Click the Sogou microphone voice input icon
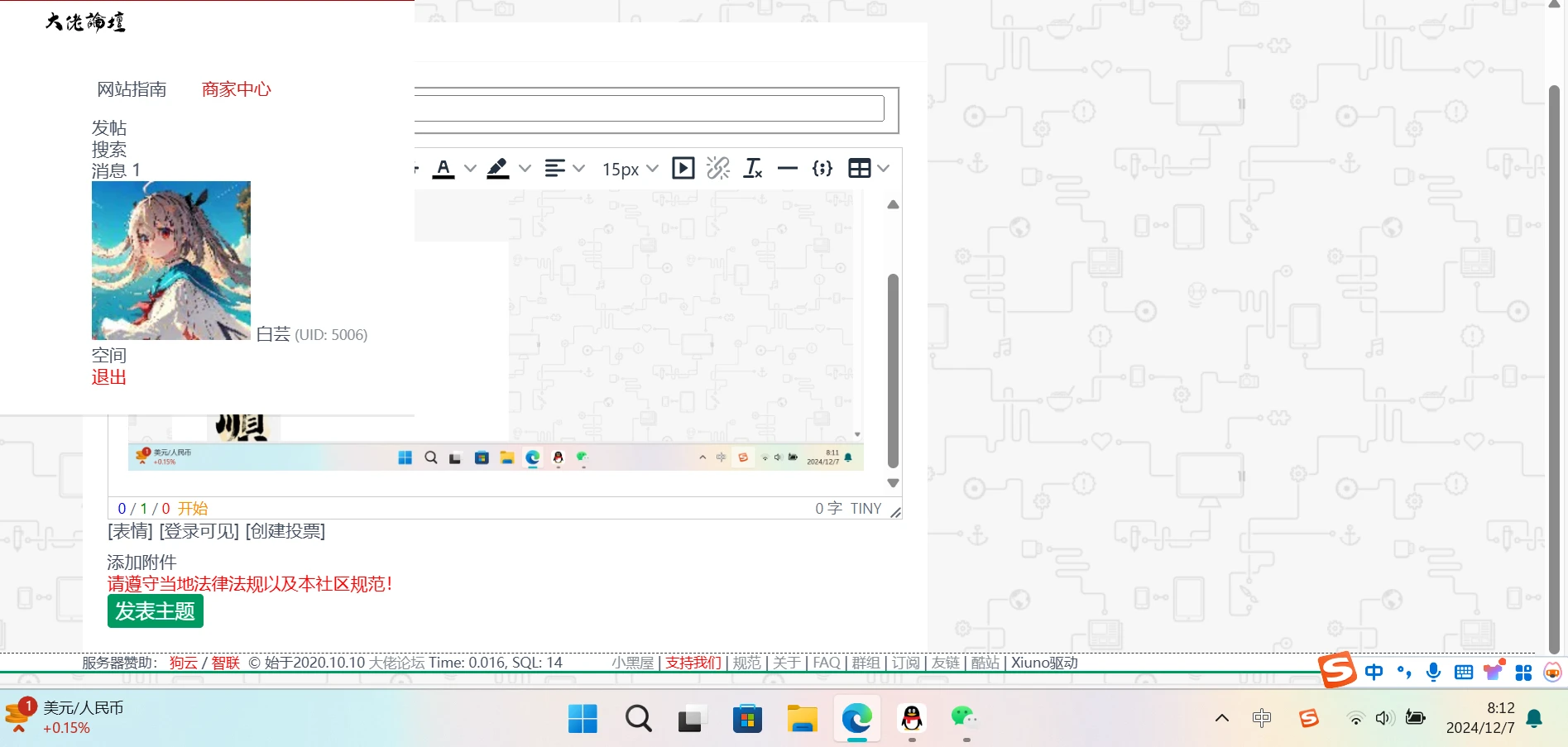Image resolution: width=1568 pixels, height=747 pixels. point(1433,673)
